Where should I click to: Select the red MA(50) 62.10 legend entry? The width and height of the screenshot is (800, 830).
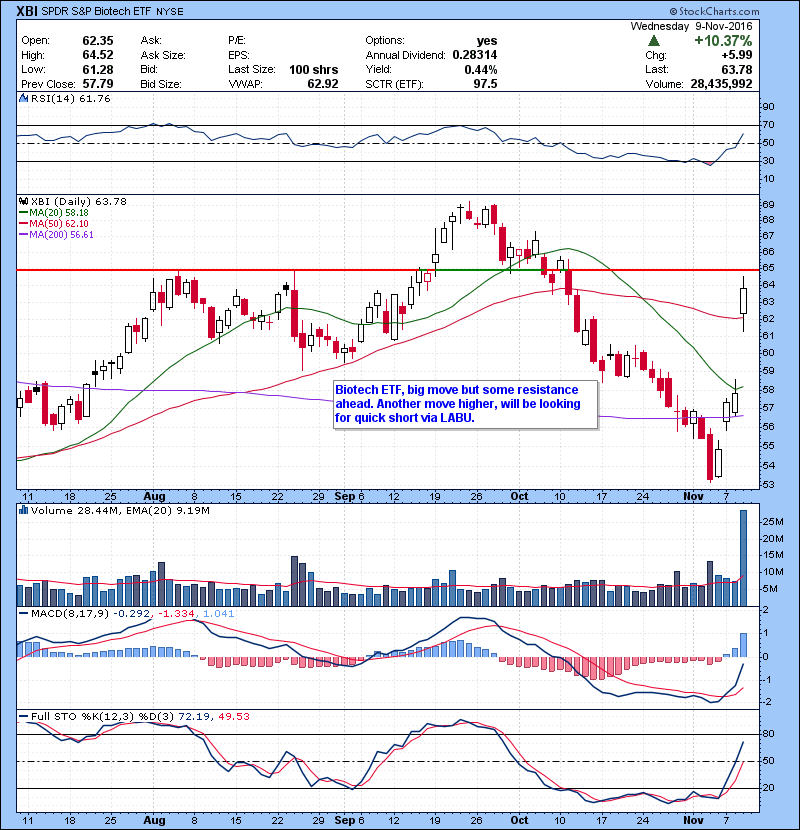(x=54, y=224)
